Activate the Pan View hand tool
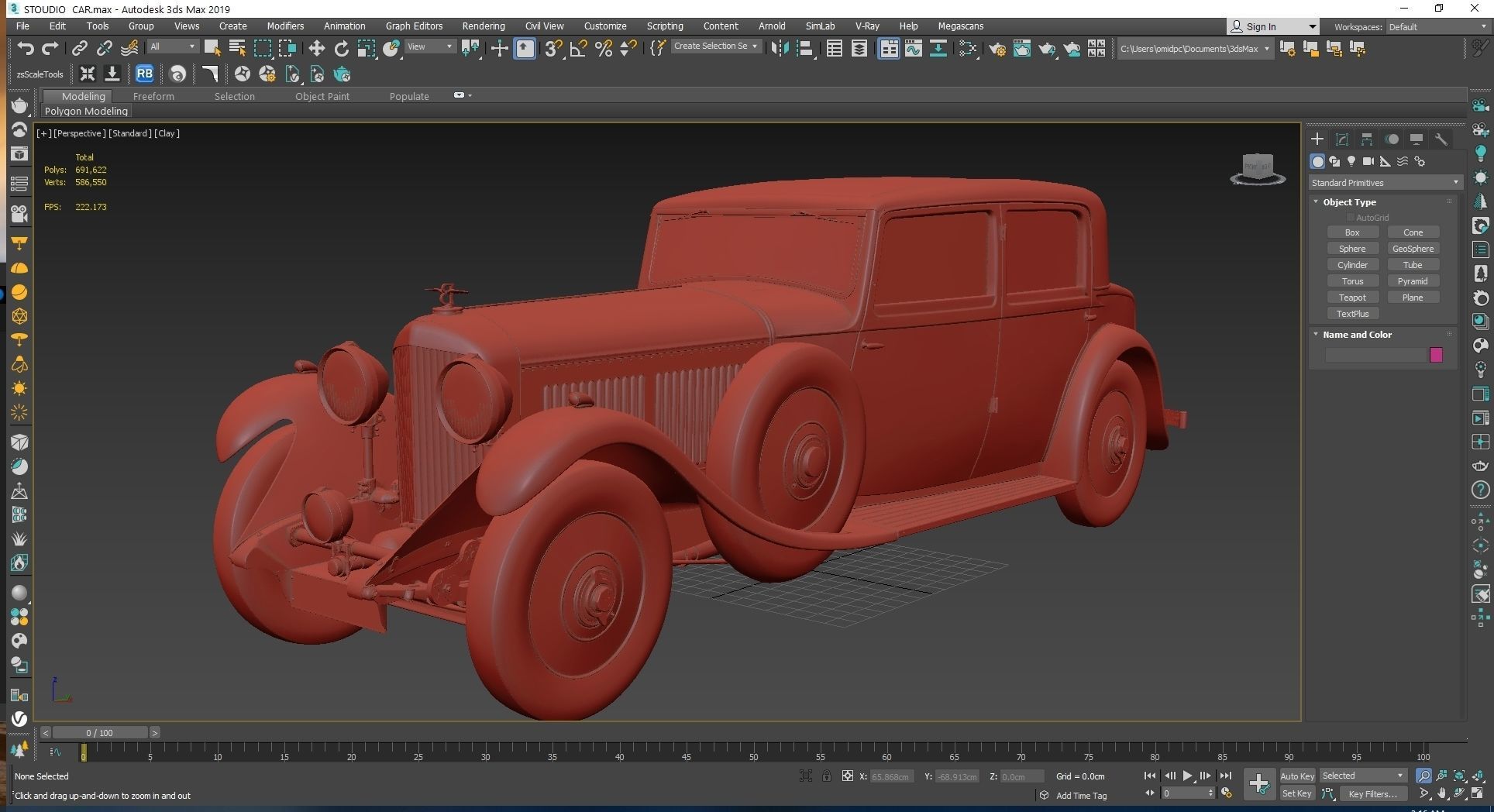 (x=1441, y=793)
